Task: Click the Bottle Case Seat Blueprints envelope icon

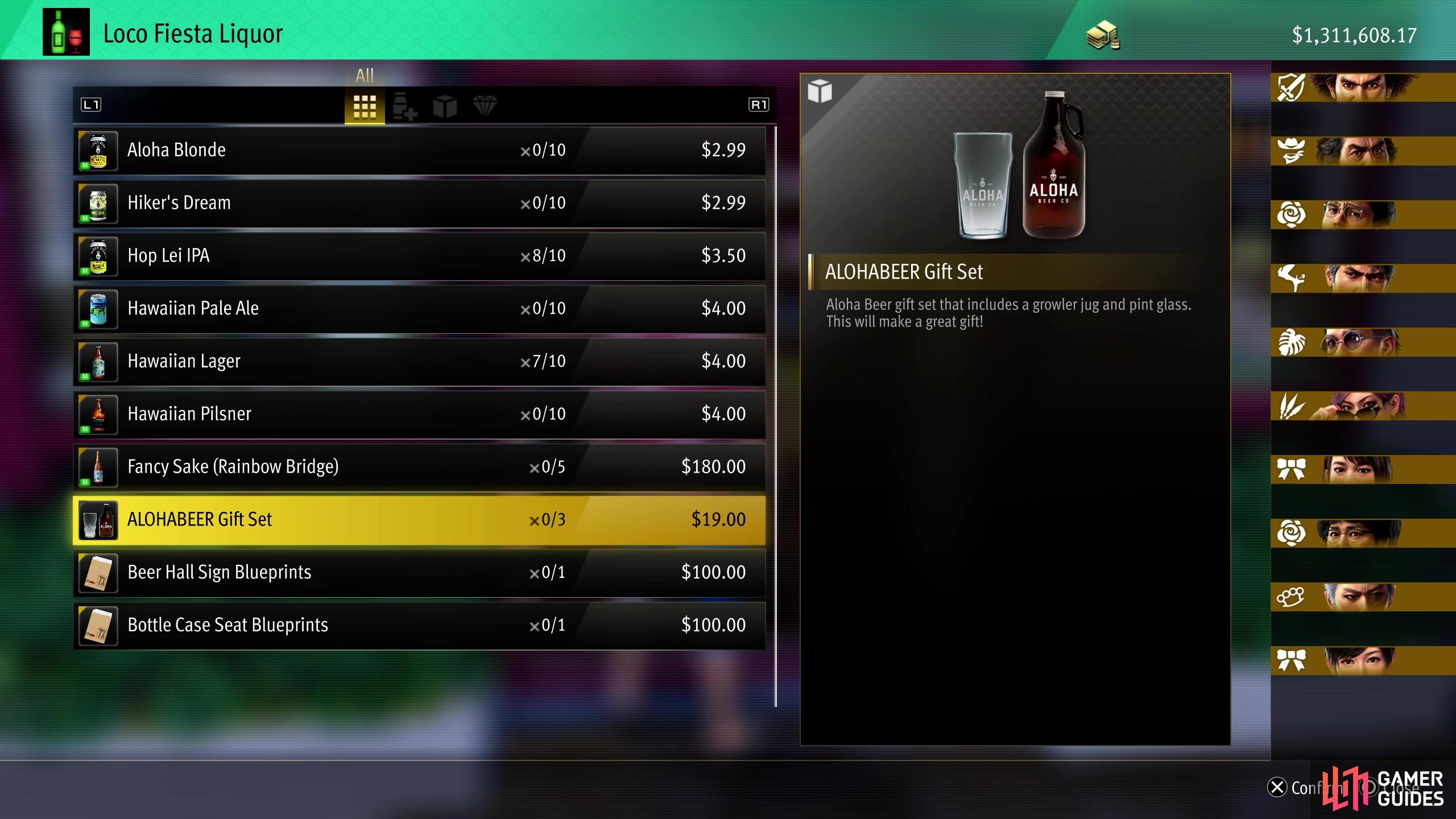Action: pos(98,626)
